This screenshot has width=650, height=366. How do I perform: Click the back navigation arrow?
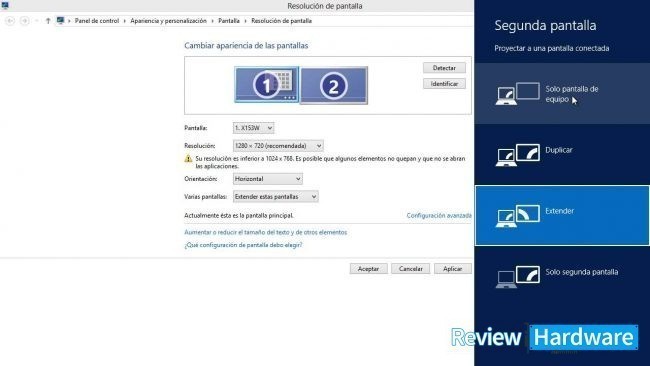coord(10,21)
